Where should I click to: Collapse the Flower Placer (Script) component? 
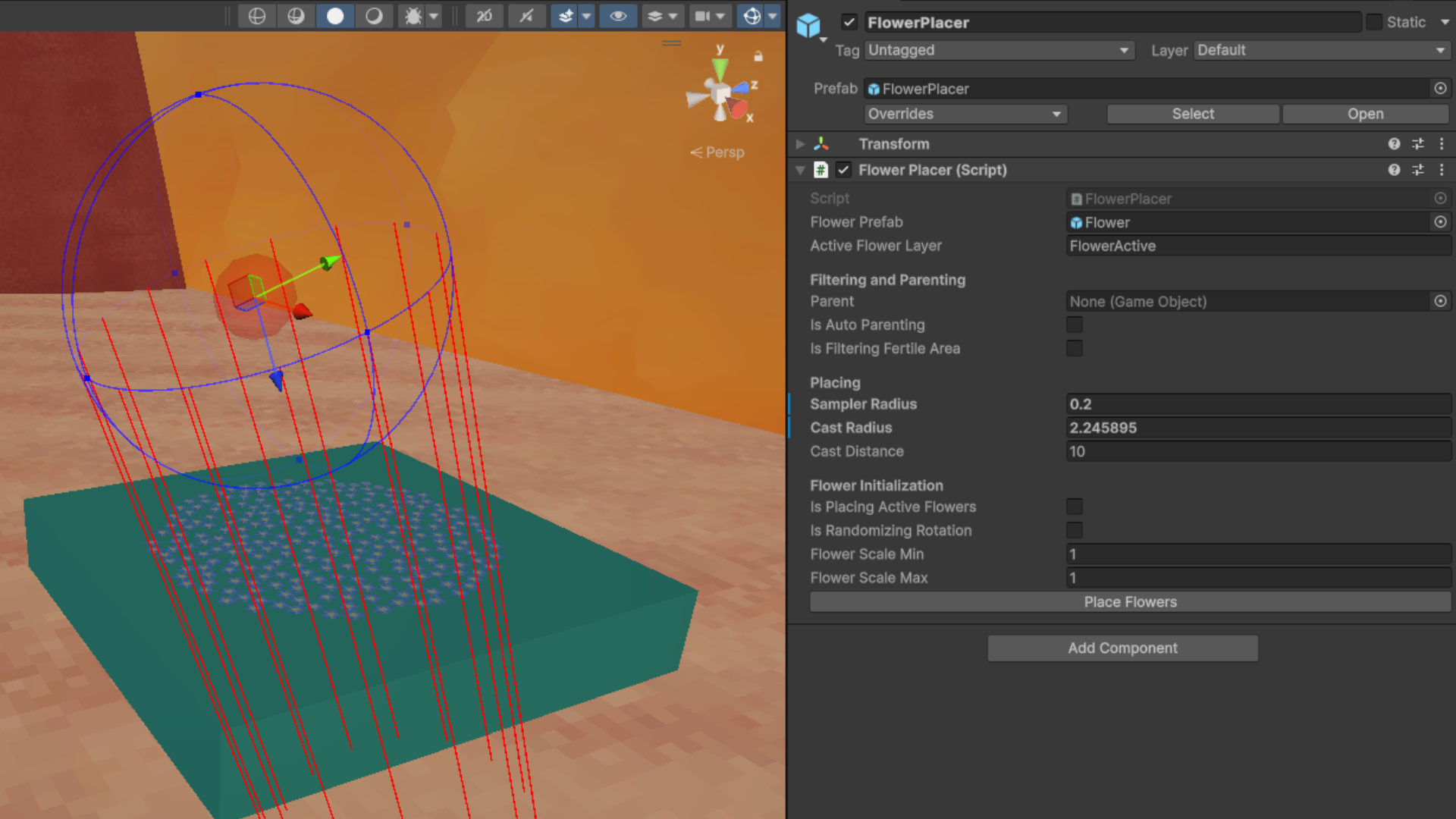click(800, 171)
